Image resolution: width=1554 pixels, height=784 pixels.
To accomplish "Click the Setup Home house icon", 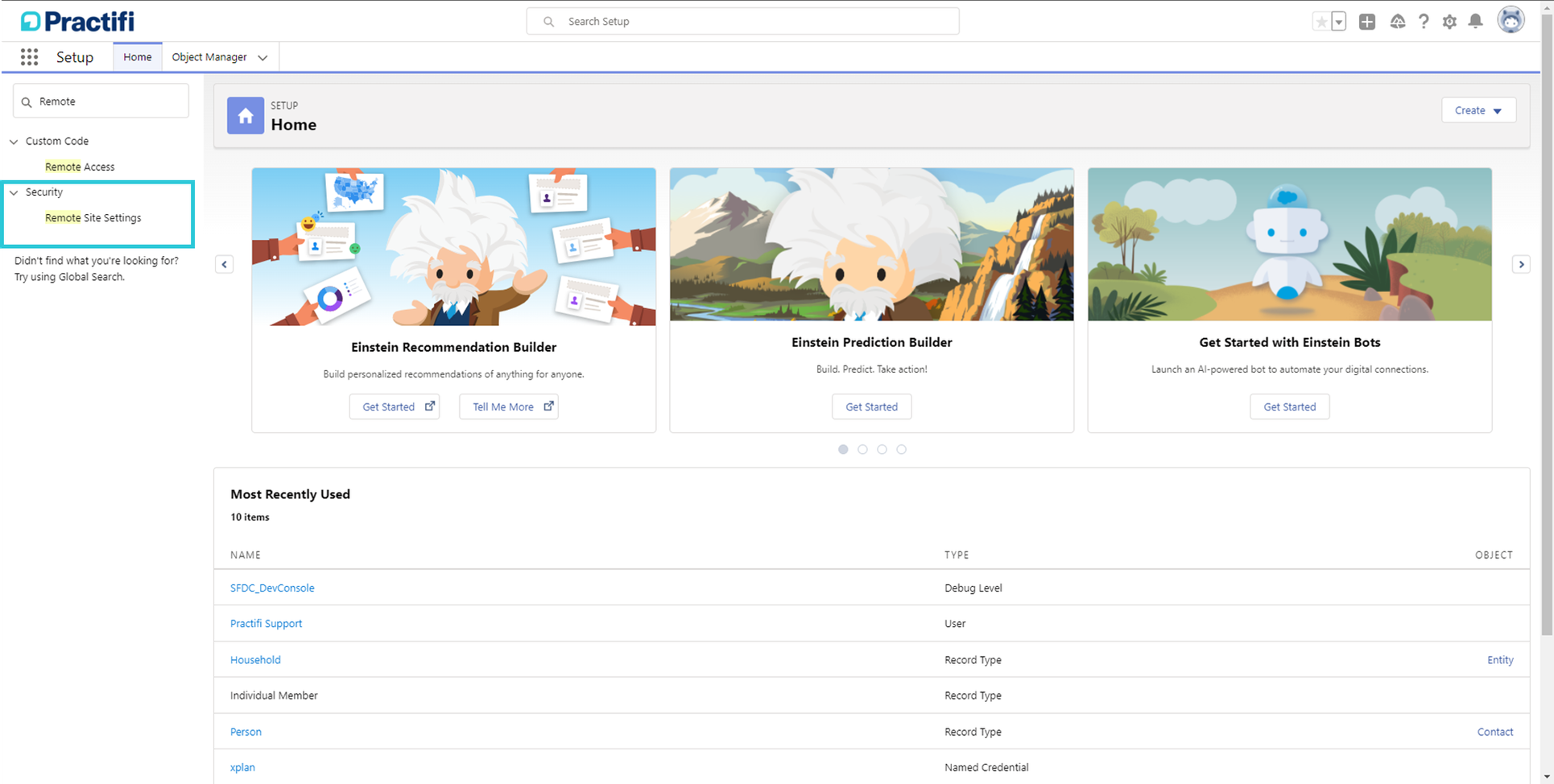I will click(246, 116).
